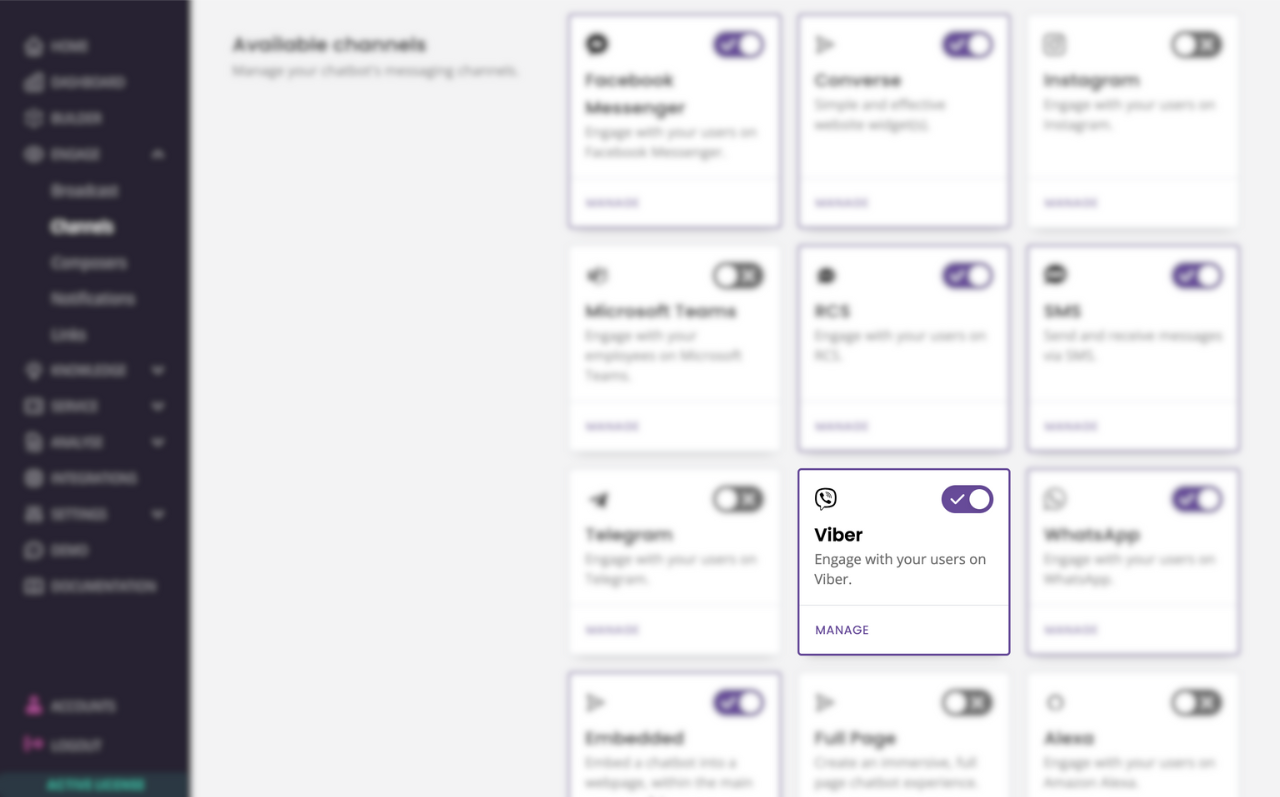Screen dimensions: 1280x797
Task: Click the Microsoft Teams channel icon
Action: tap(597, 275)
